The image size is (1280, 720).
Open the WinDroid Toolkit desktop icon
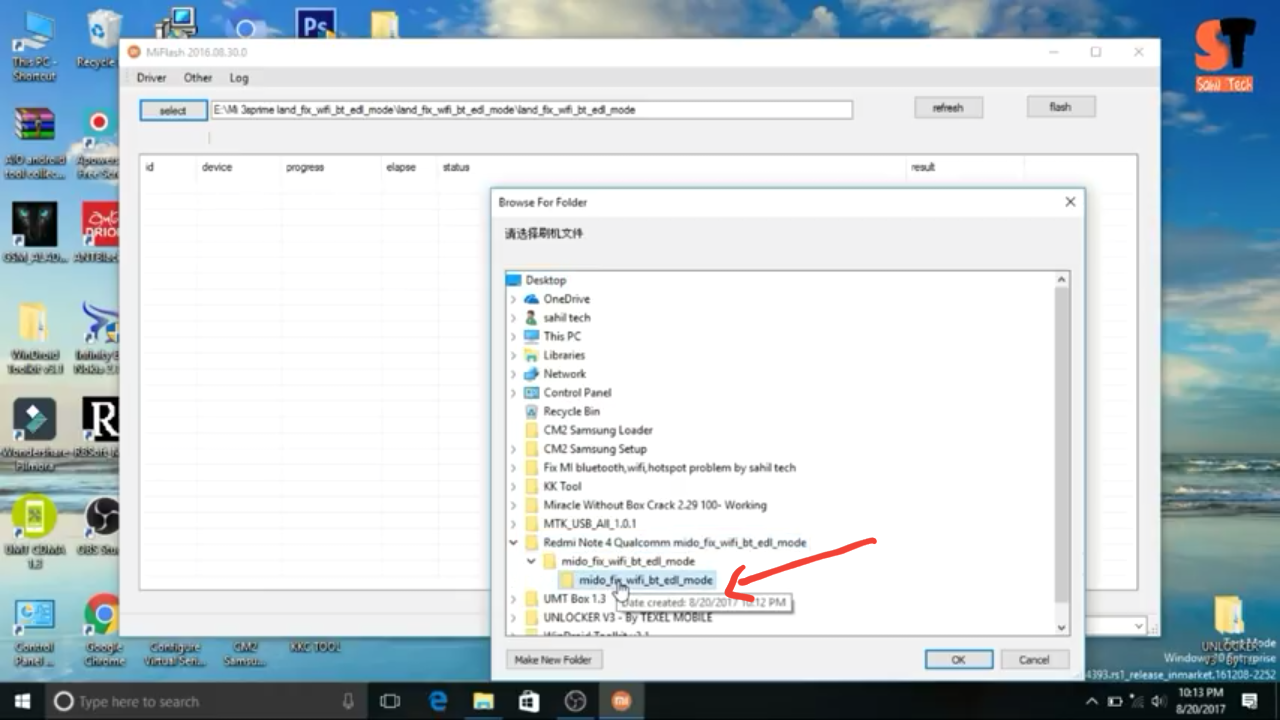(34, 337)
